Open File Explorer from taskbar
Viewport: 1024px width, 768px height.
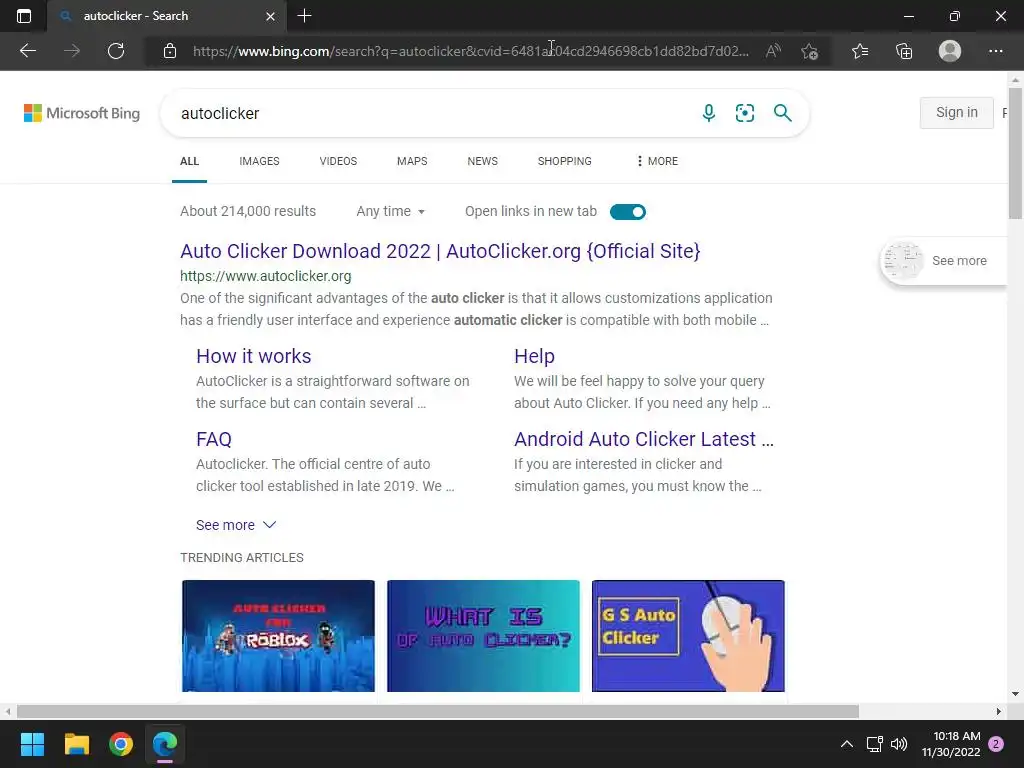[76, 744]
